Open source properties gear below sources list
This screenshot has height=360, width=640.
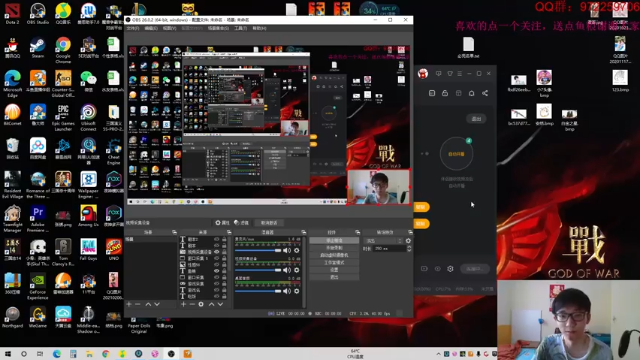201,304
